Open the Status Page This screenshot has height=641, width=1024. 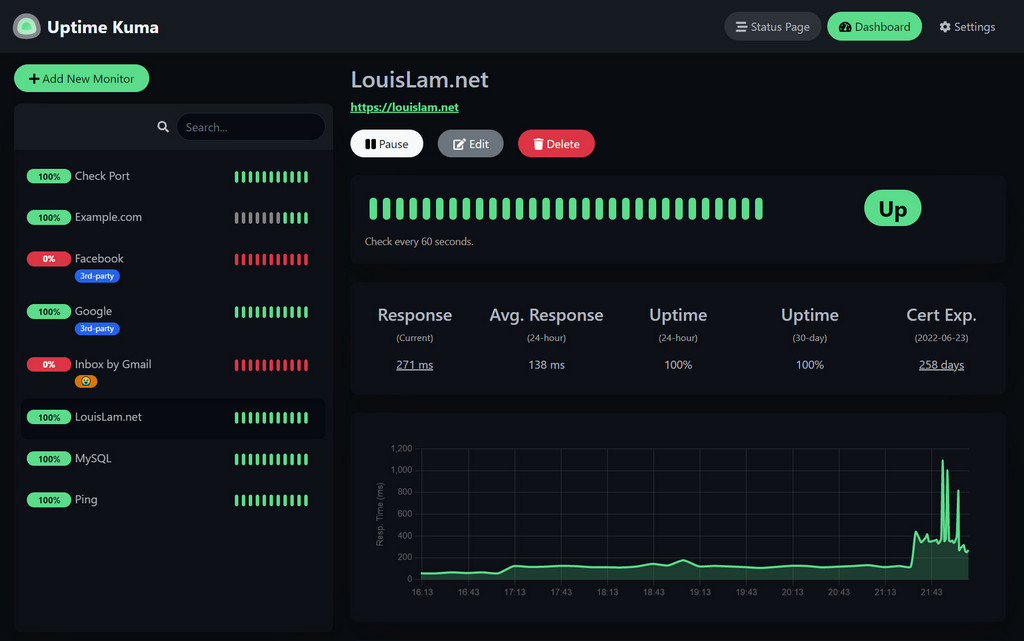(772, 26)
